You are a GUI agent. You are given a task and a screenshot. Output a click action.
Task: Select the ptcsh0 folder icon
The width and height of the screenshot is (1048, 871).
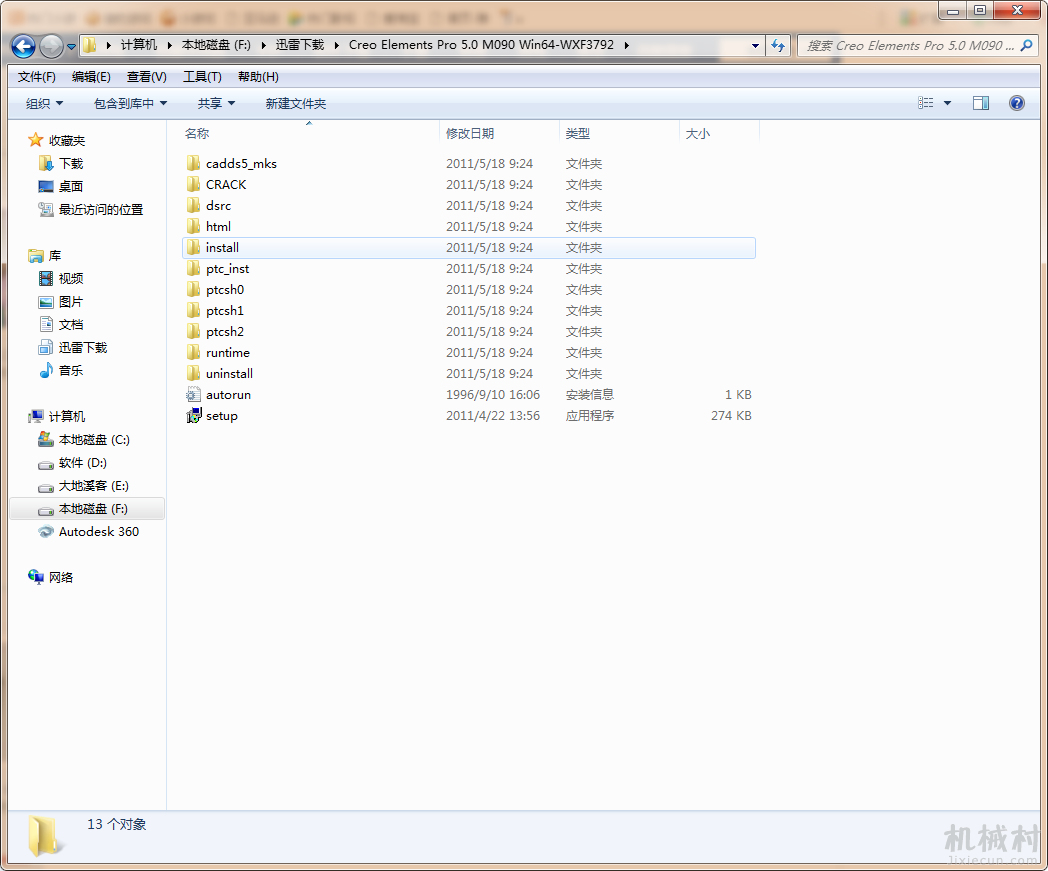click(193, 289)
